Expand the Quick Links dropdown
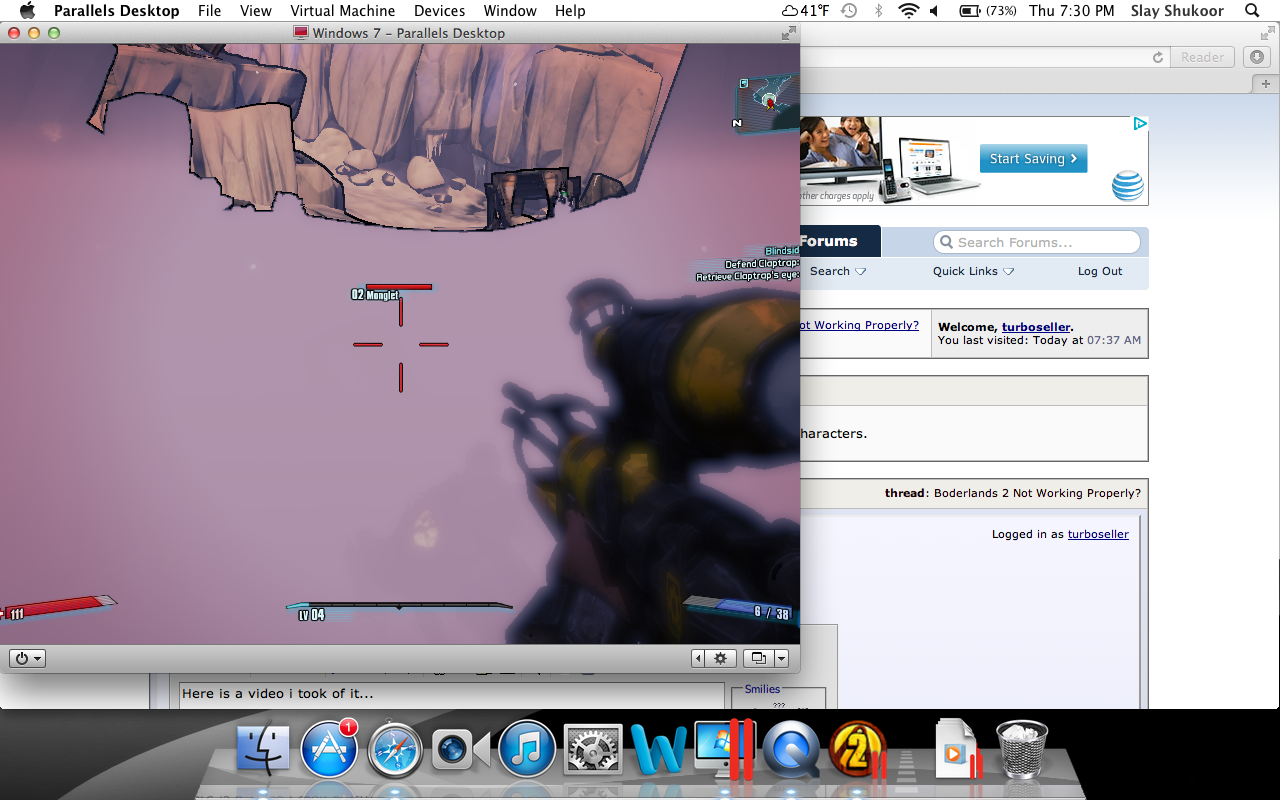 tap(973, 271)
